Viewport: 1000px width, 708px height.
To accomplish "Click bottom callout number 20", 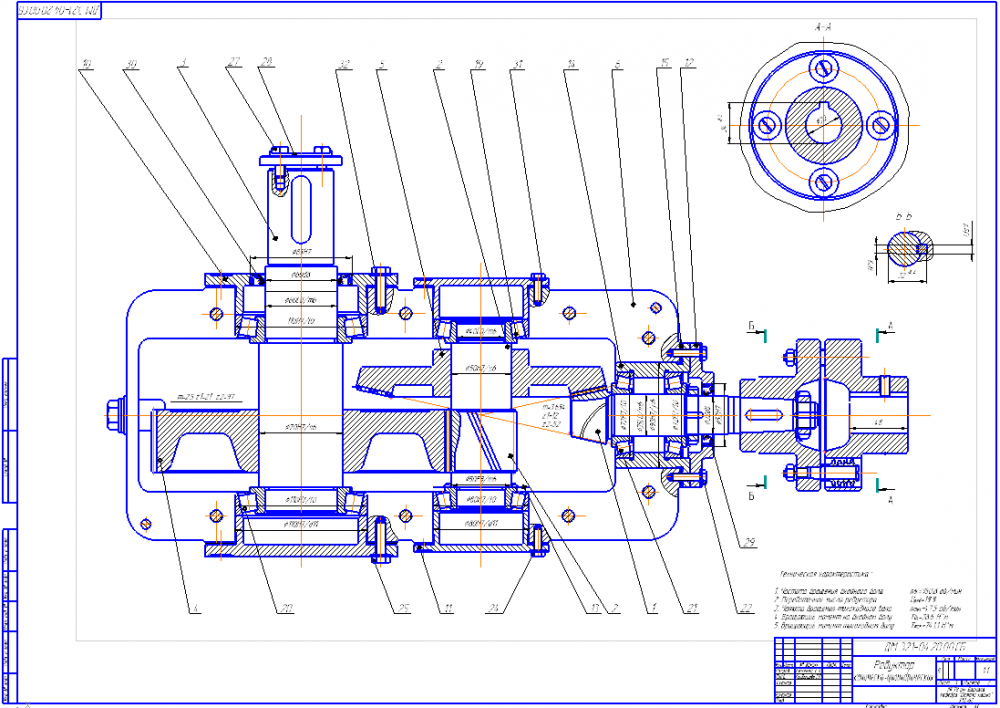I will coord(287,608).
